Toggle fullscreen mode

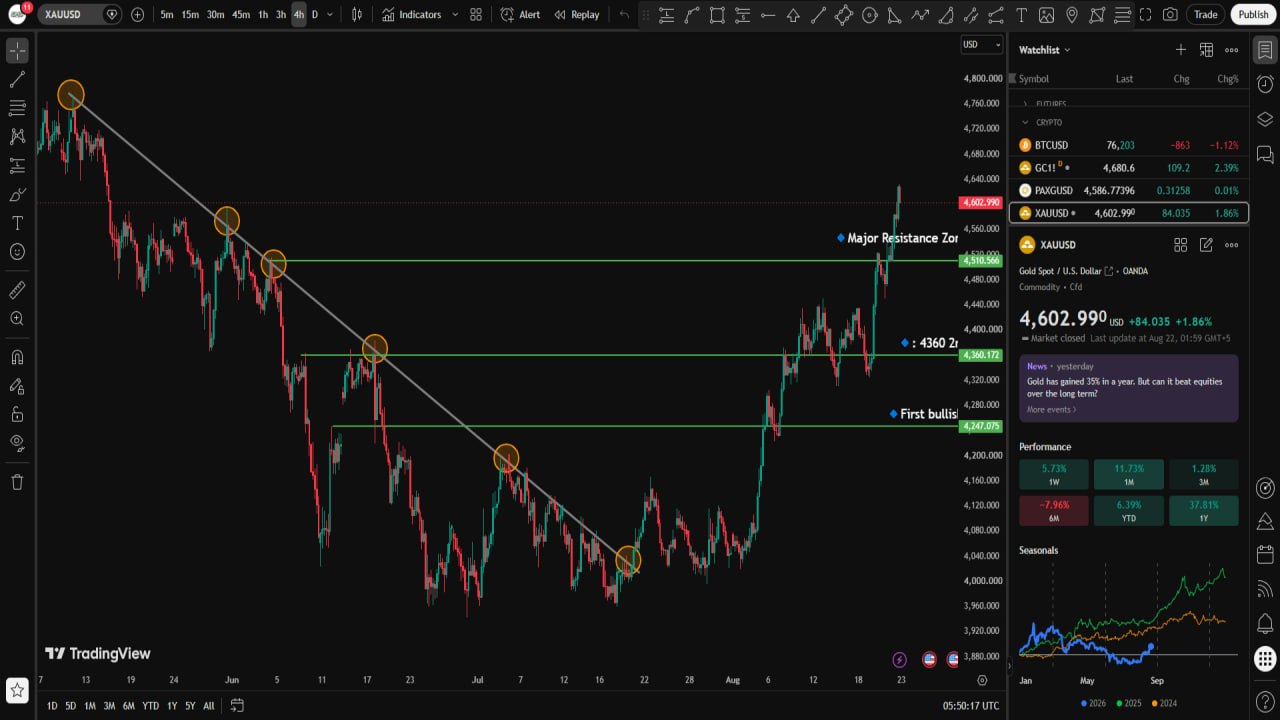pos(1146,15)
